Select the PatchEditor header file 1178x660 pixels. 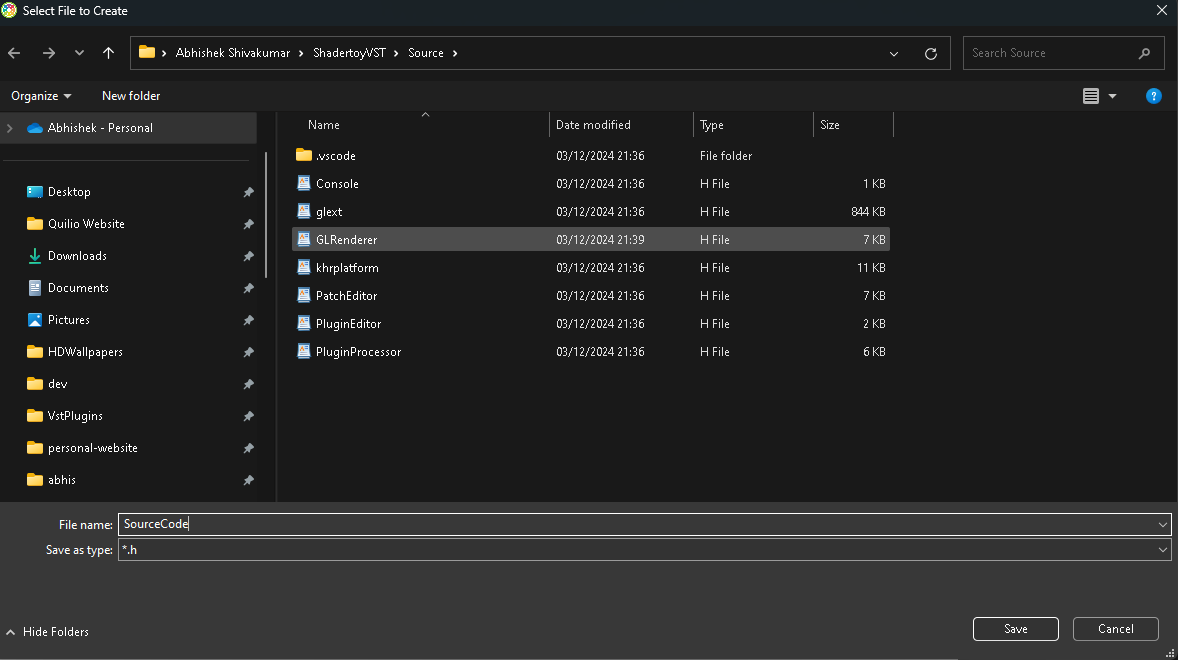[591, 296]
